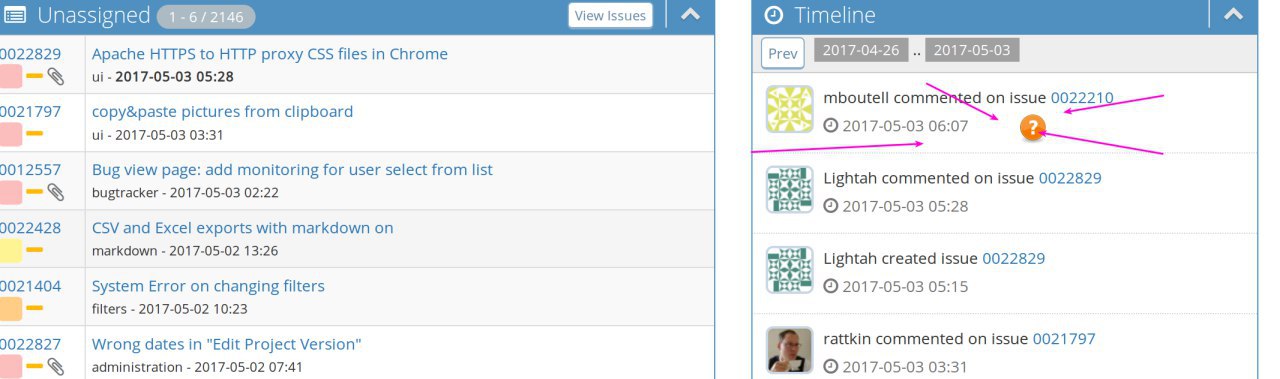Click the orange question mark icon

click(1033, 128)
